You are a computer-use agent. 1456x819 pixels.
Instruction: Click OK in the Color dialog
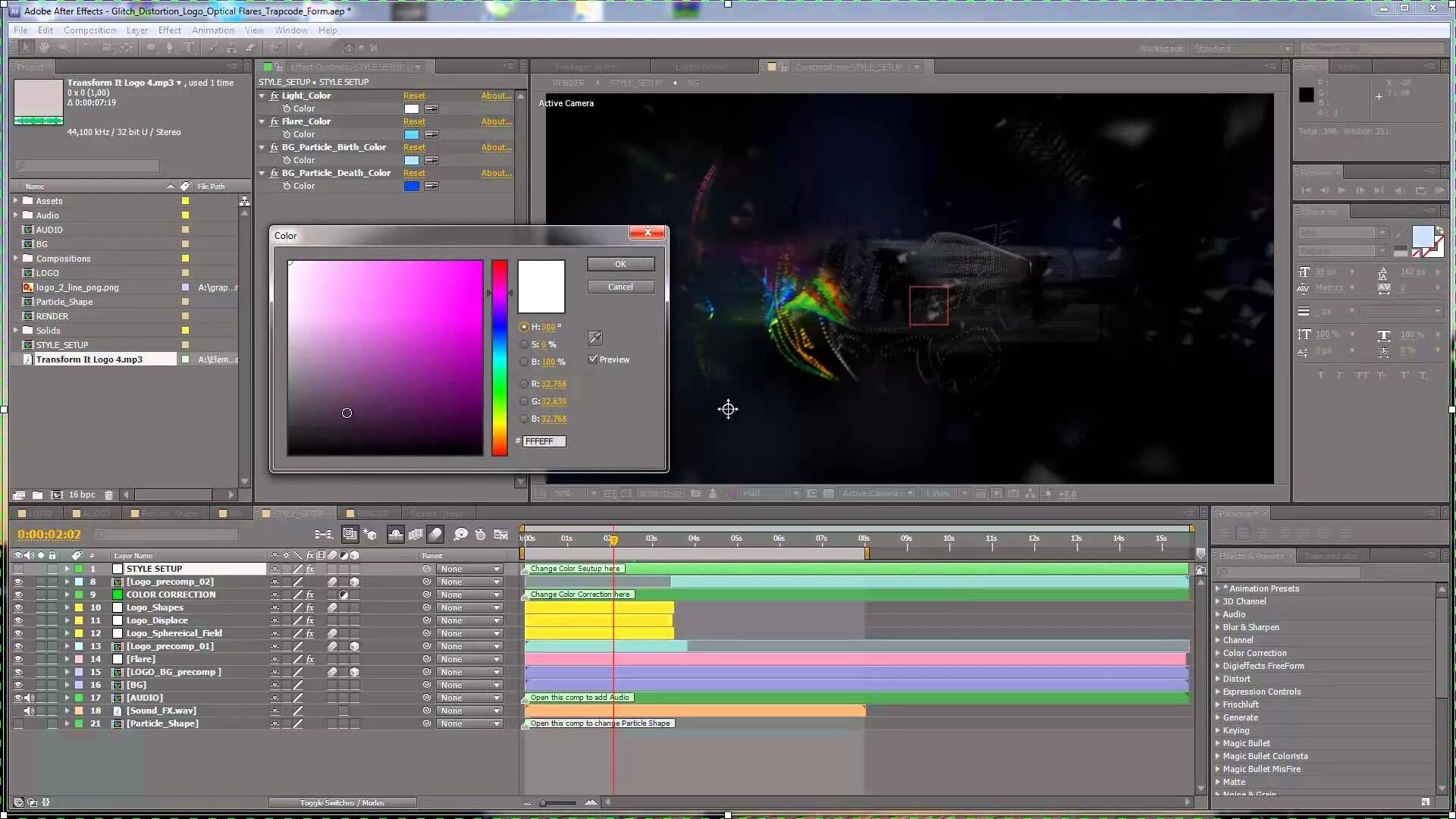coord(620,264)
